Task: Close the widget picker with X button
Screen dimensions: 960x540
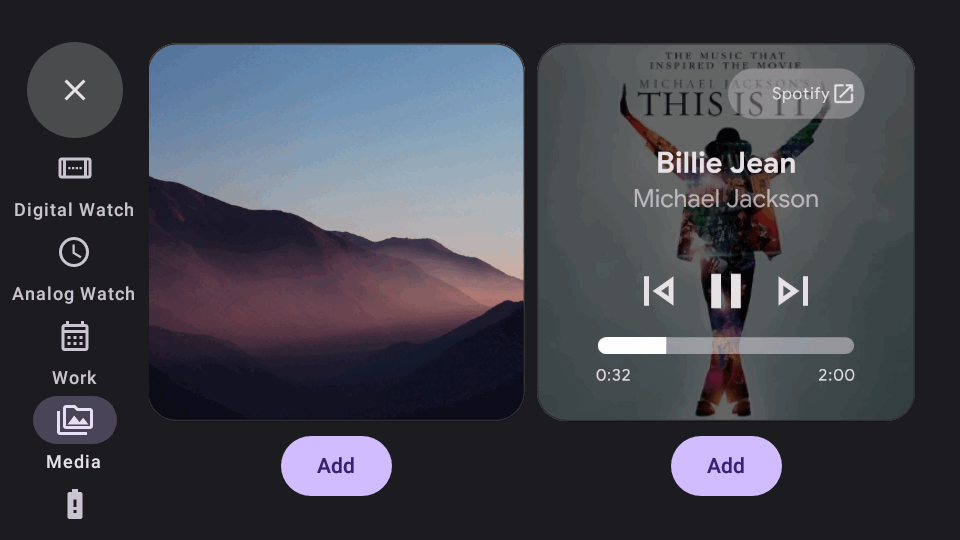Action: click(75, 90)
